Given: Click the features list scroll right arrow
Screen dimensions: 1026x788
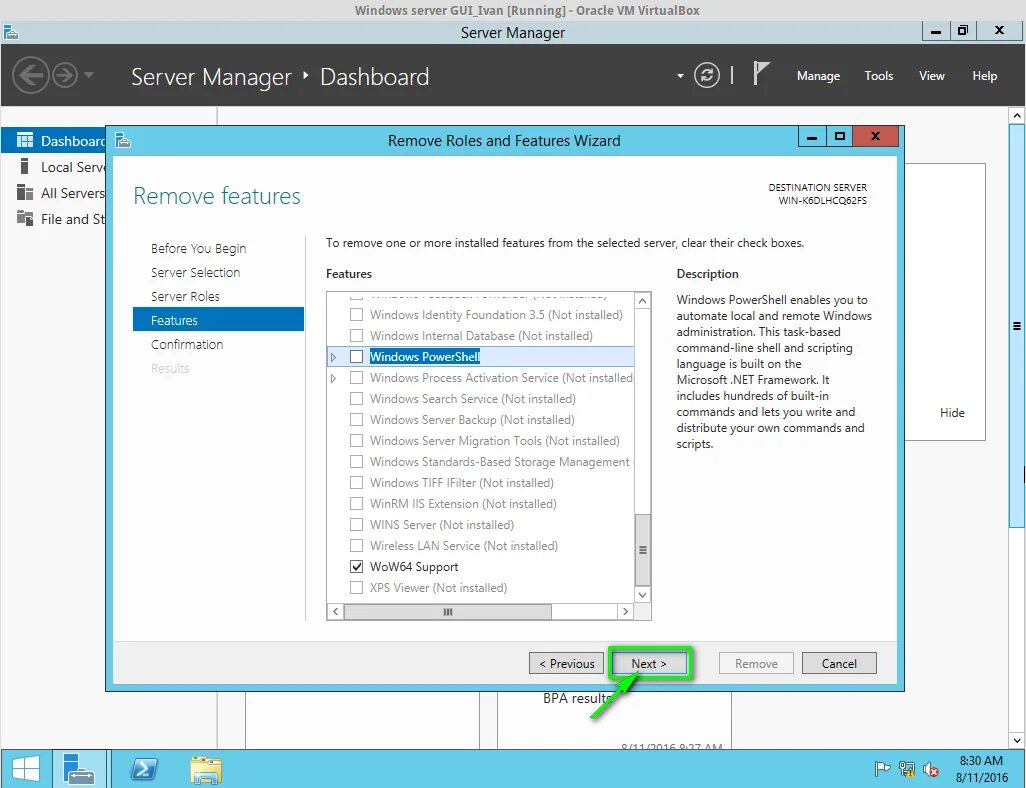Looking at the screenshot, I should pyautogui.click(x=626, y=611).
